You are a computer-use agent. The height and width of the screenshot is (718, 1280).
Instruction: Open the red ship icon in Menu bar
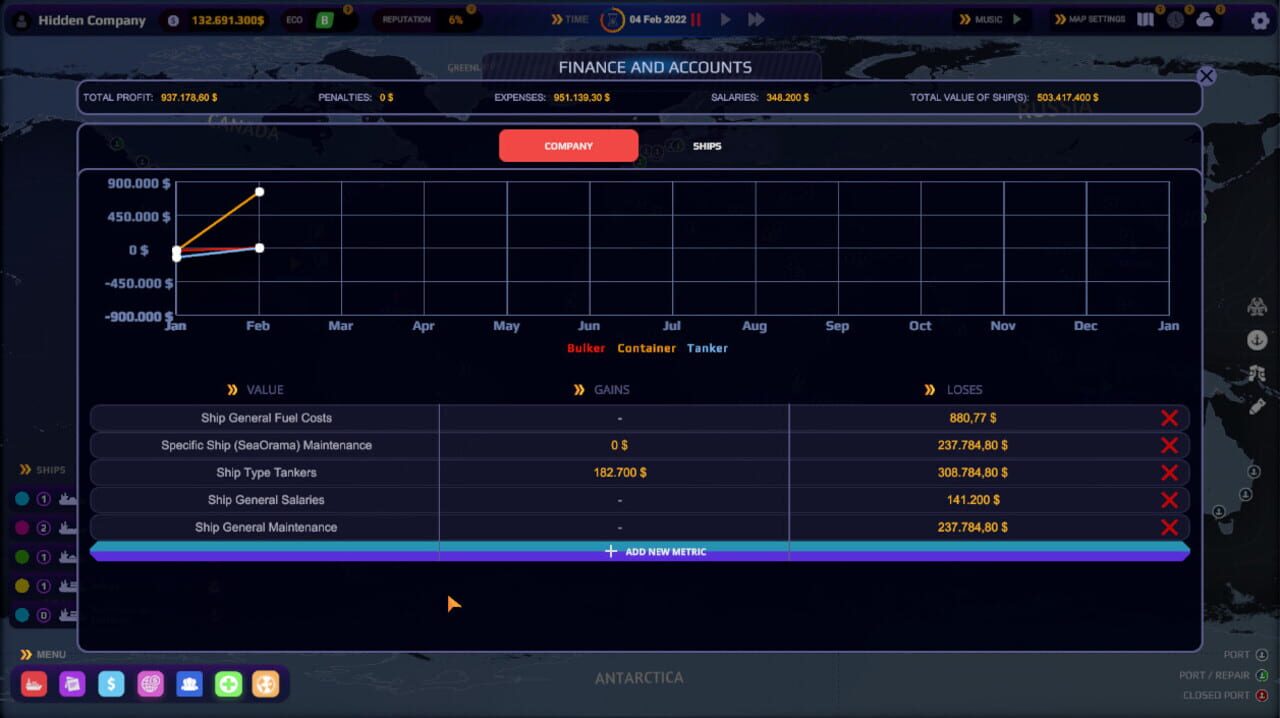point(34,684)
